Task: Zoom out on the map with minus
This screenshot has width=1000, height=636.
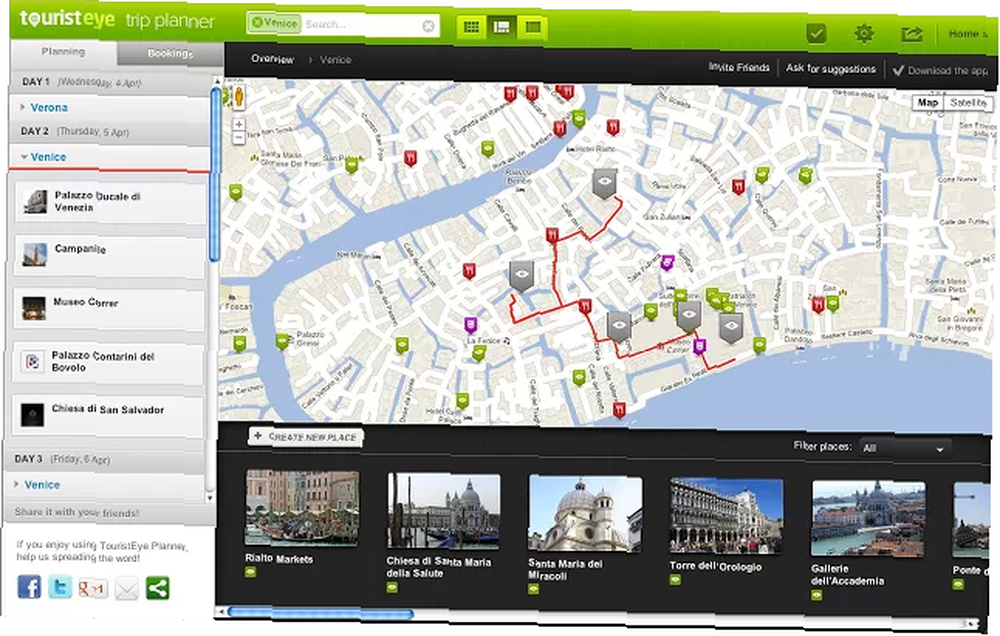Action: pos(239,138)
